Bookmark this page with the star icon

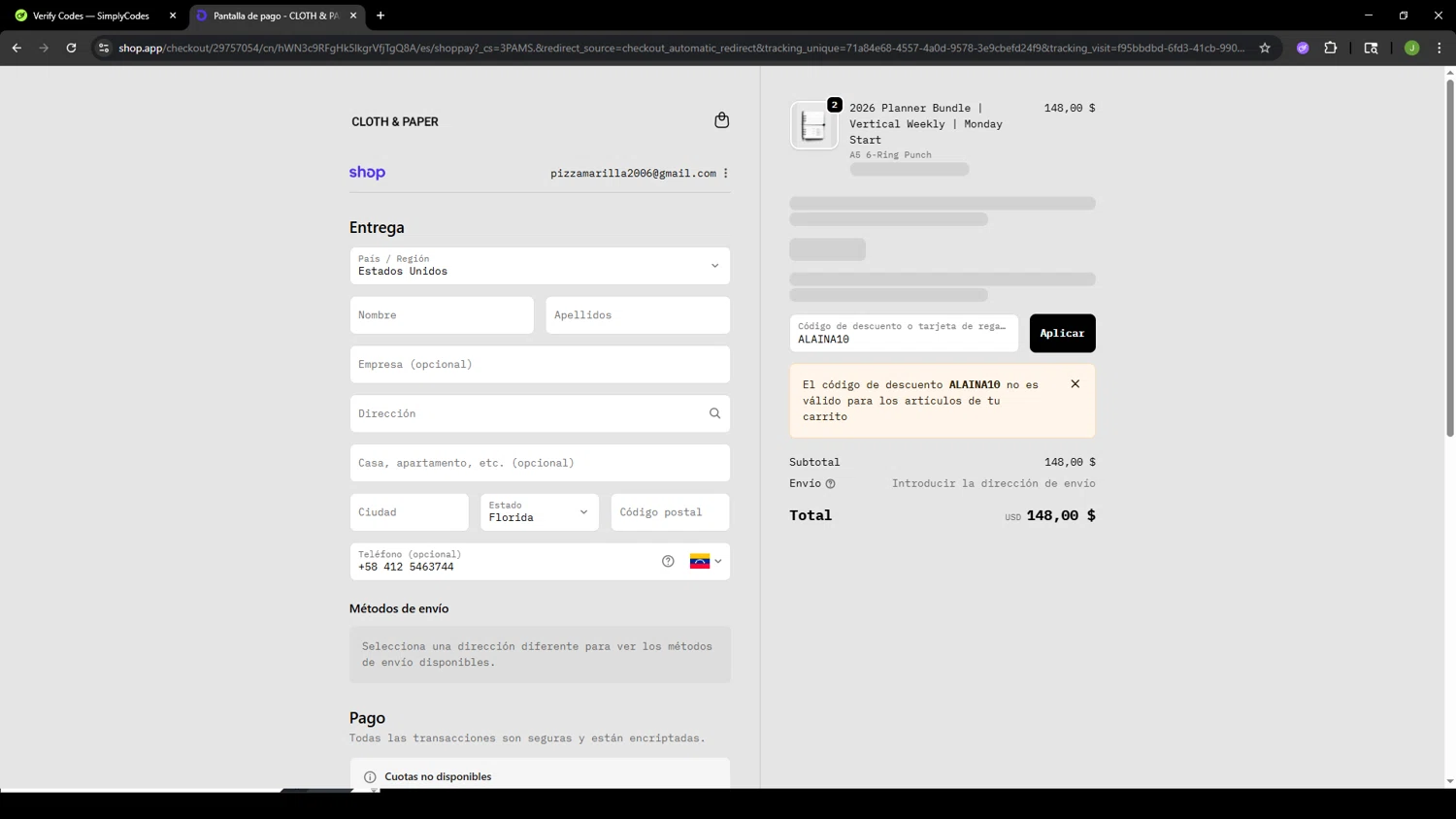point(1264,48)
